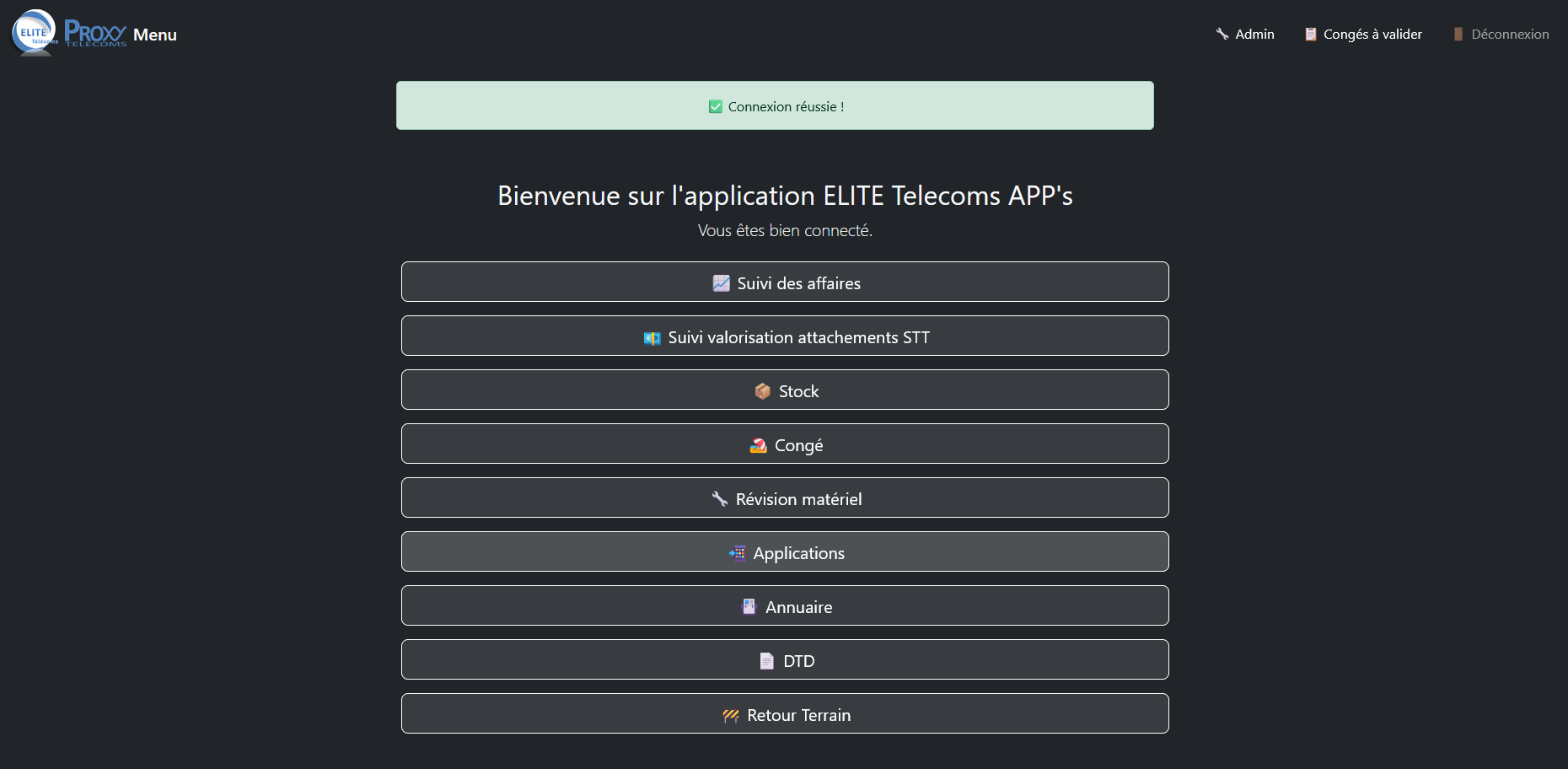This screenshot has height=769, width=1568.
Task: Select the banknote icon for Suivi valorisation attachements STT
Action: (650, 336)
